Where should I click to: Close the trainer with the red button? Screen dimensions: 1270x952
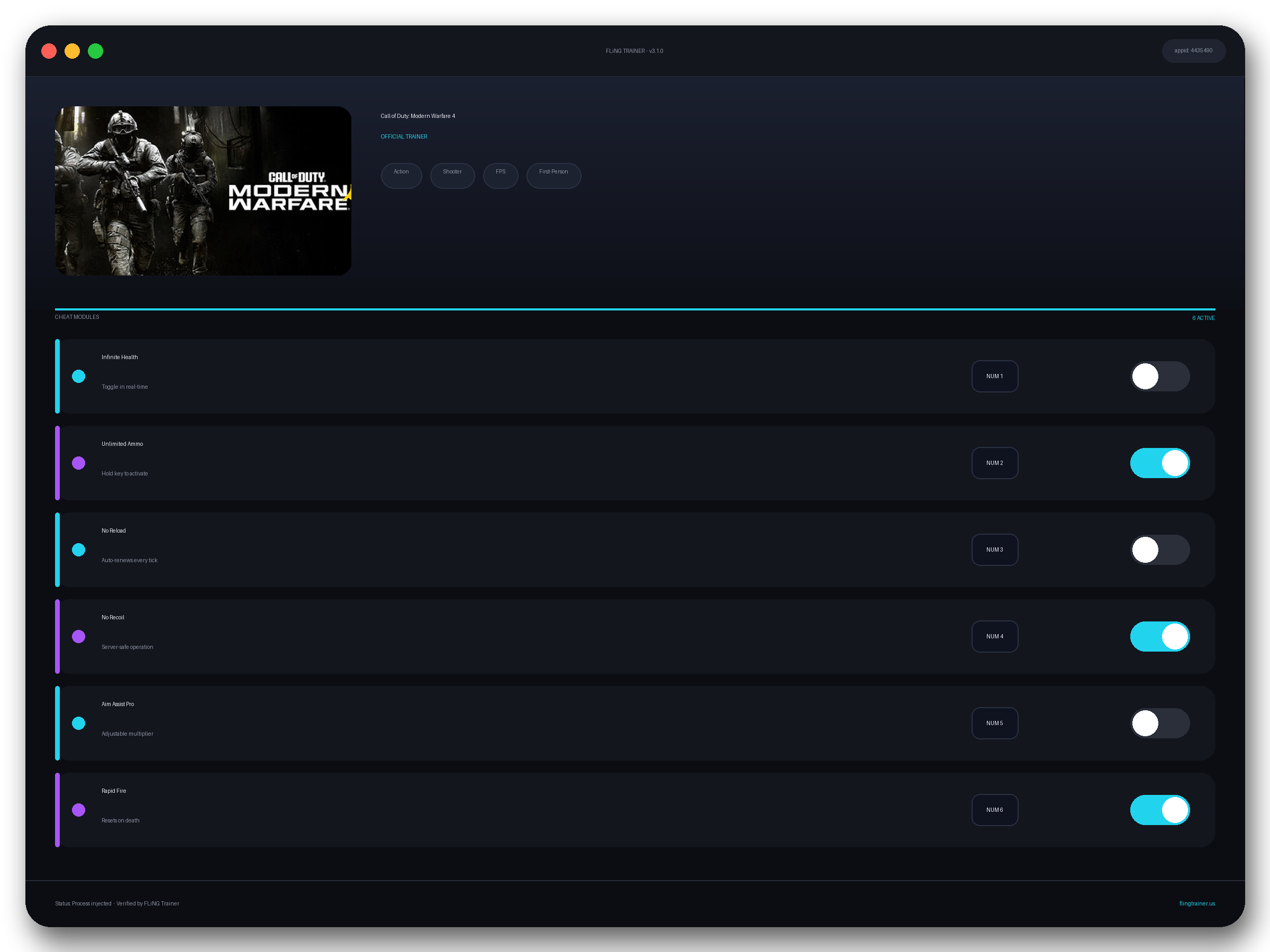(x=49, y=51)
